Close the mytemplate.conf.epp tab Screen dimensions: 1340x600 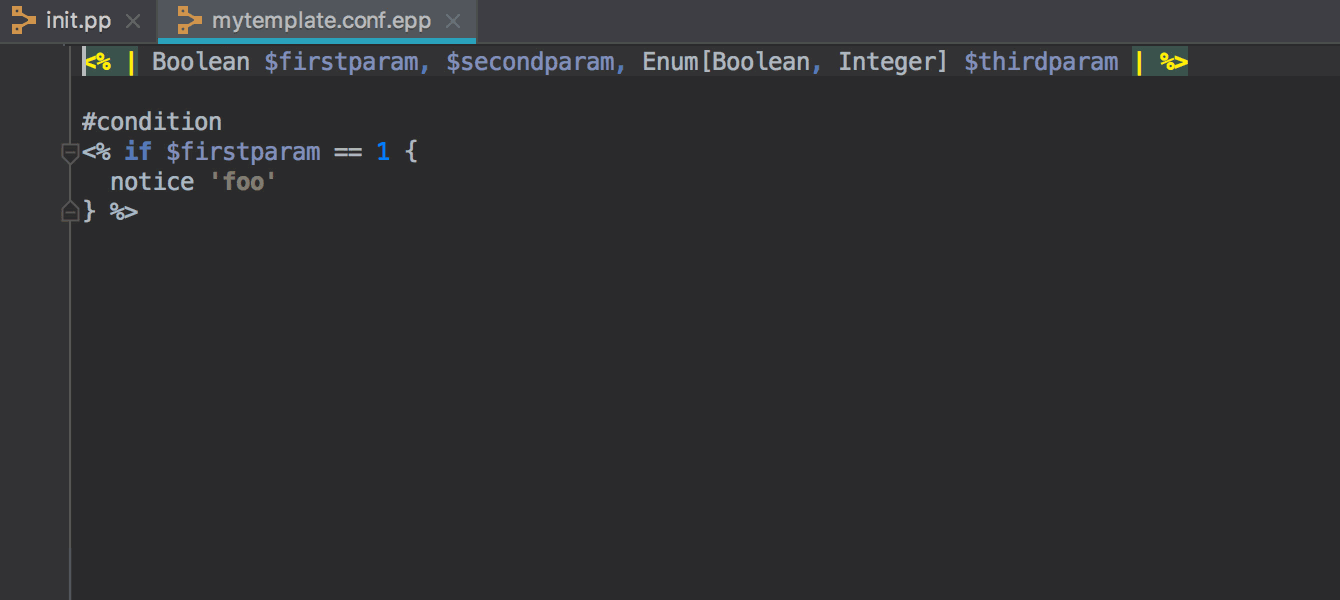(x=453, y=21)
